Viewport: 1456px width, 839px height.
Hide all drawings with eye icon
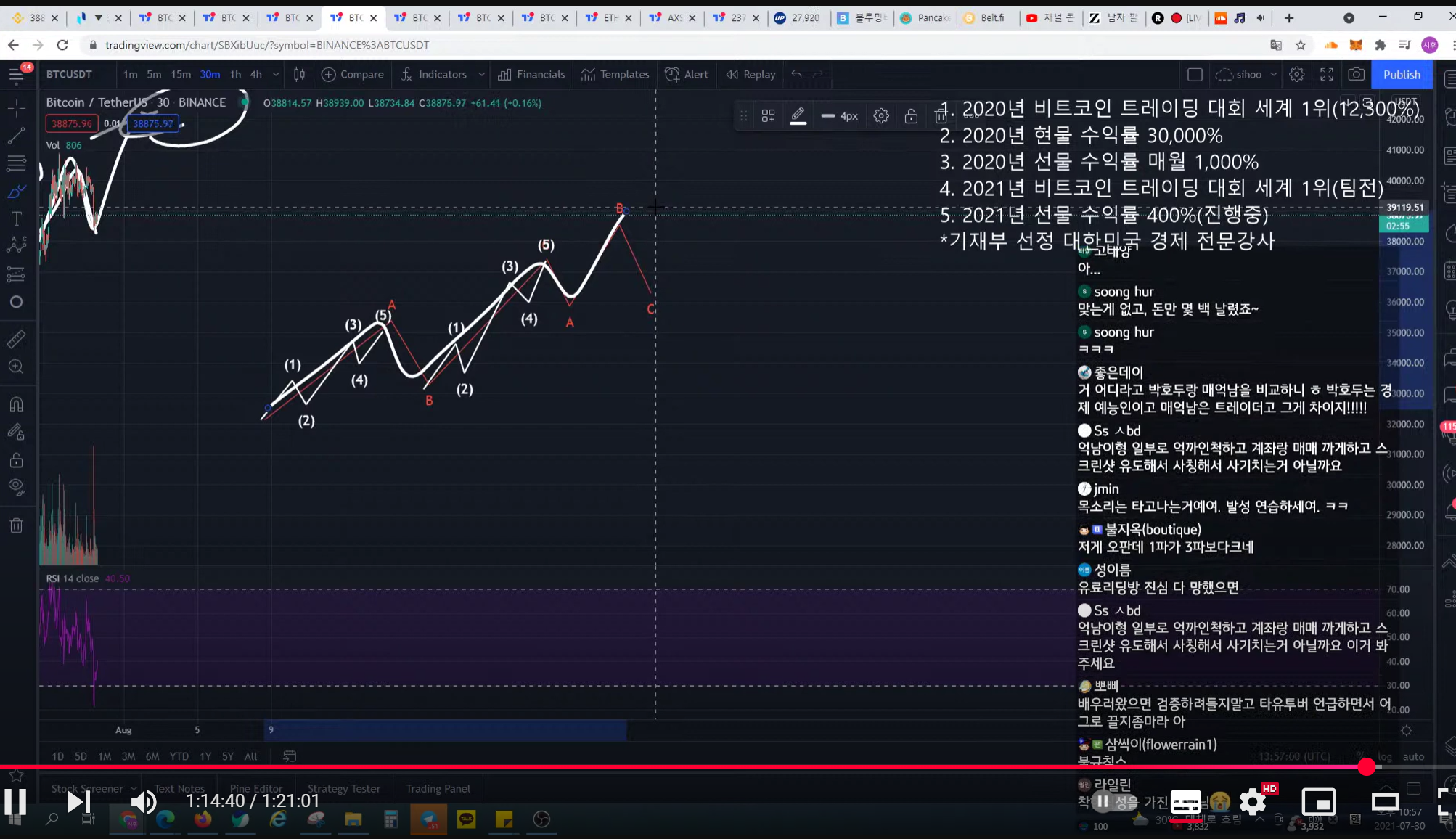(x=16, y=488)
